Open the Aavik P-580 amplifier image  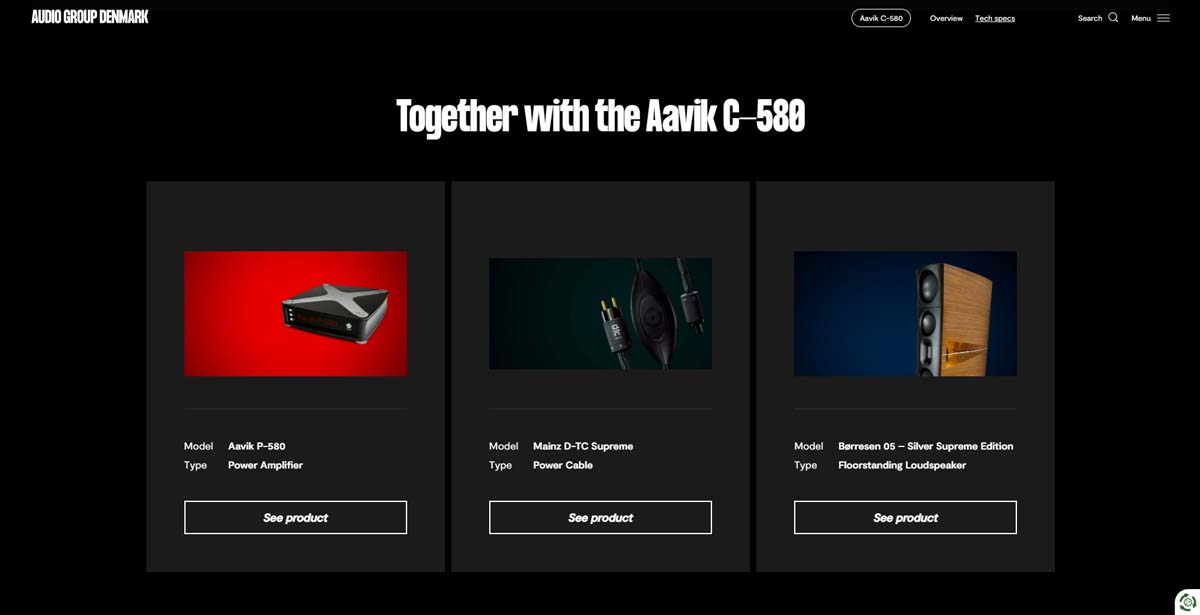(x=295, y=313)
